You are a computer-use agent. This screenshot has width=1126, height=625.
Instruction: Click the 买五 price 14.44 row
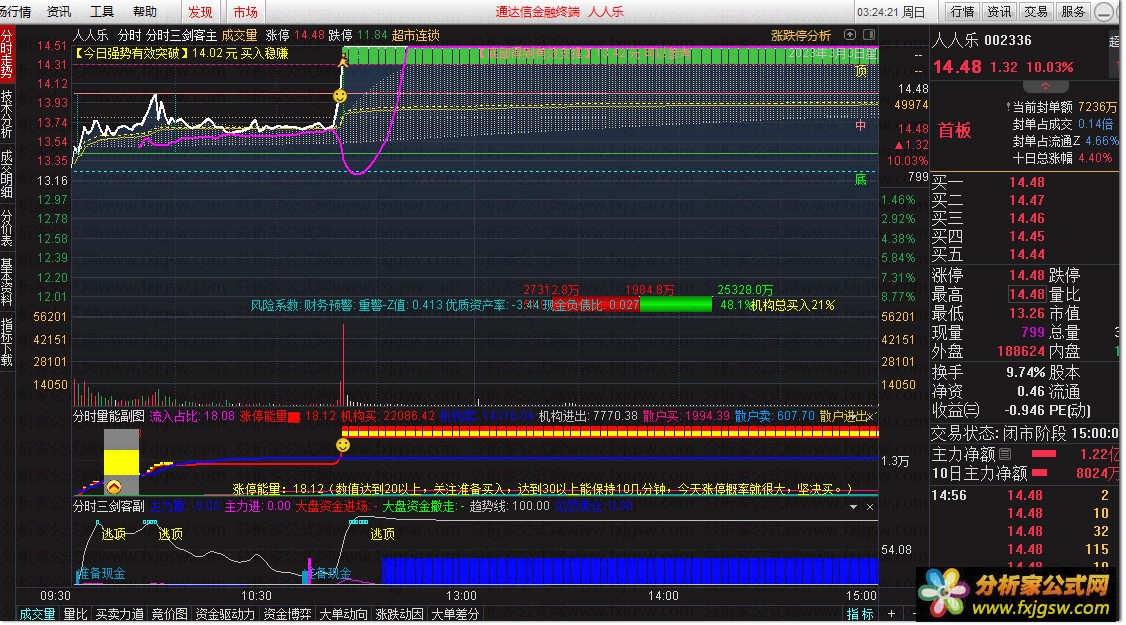(1026, 254)
